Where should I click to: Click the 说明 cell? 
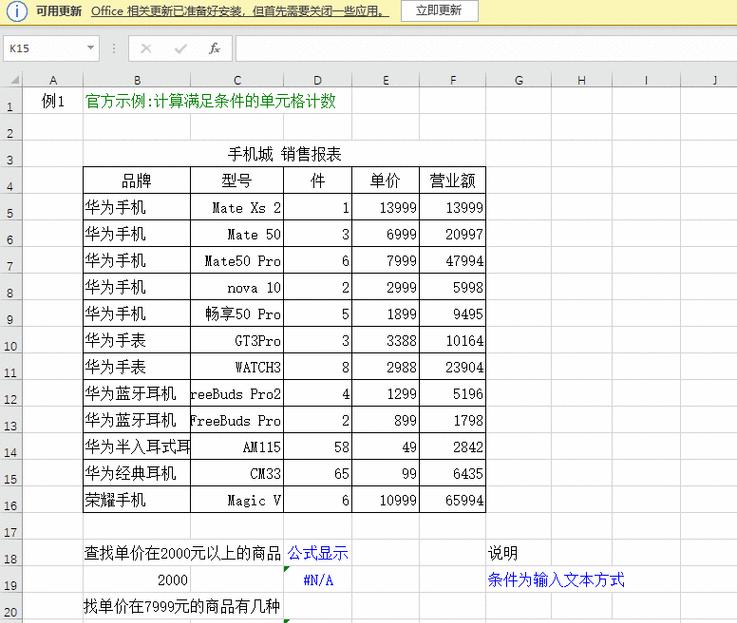tap(518, 553)
